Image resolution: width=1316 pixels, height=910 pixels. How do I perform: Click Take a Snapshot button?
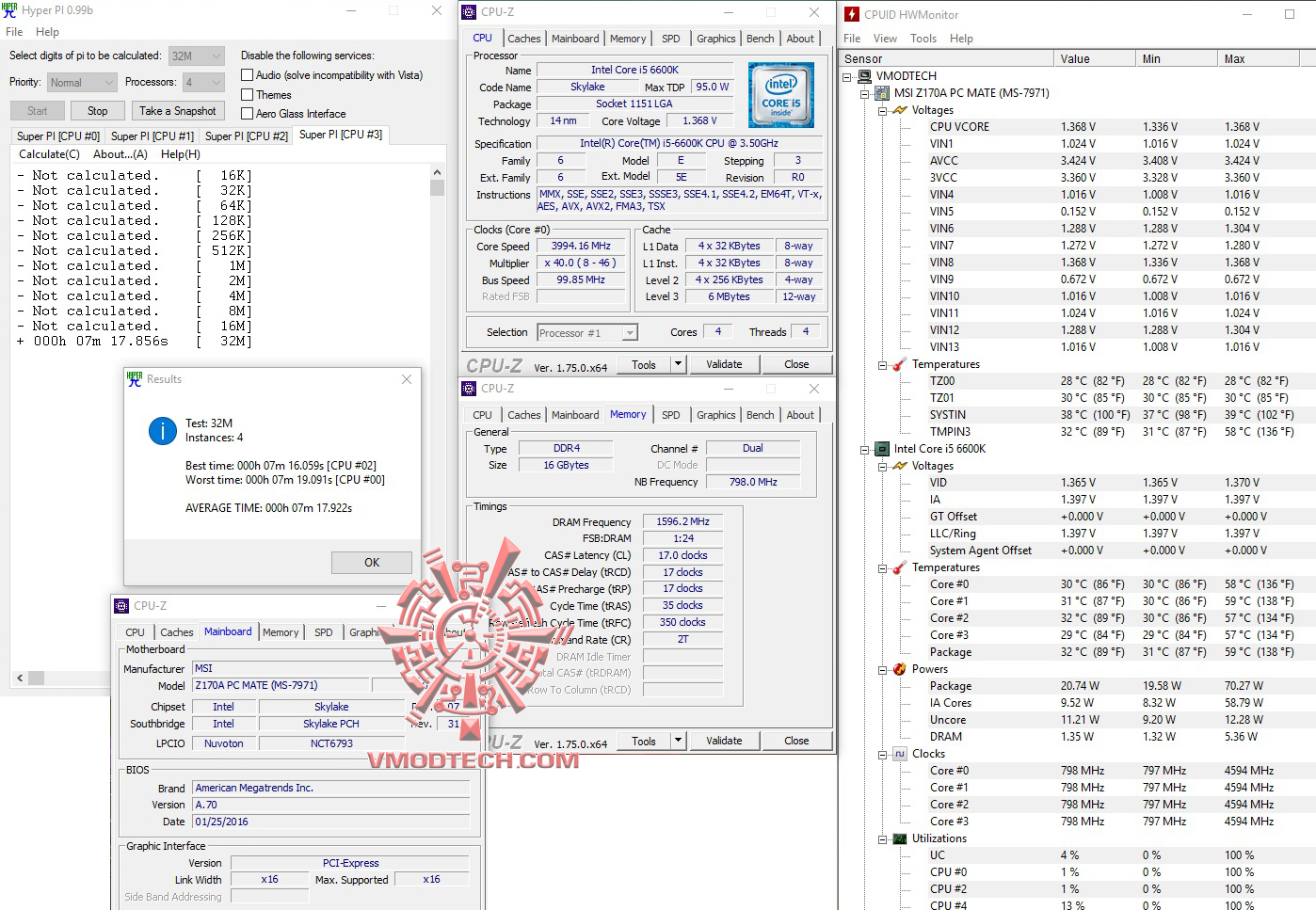(x=178, y=111)
